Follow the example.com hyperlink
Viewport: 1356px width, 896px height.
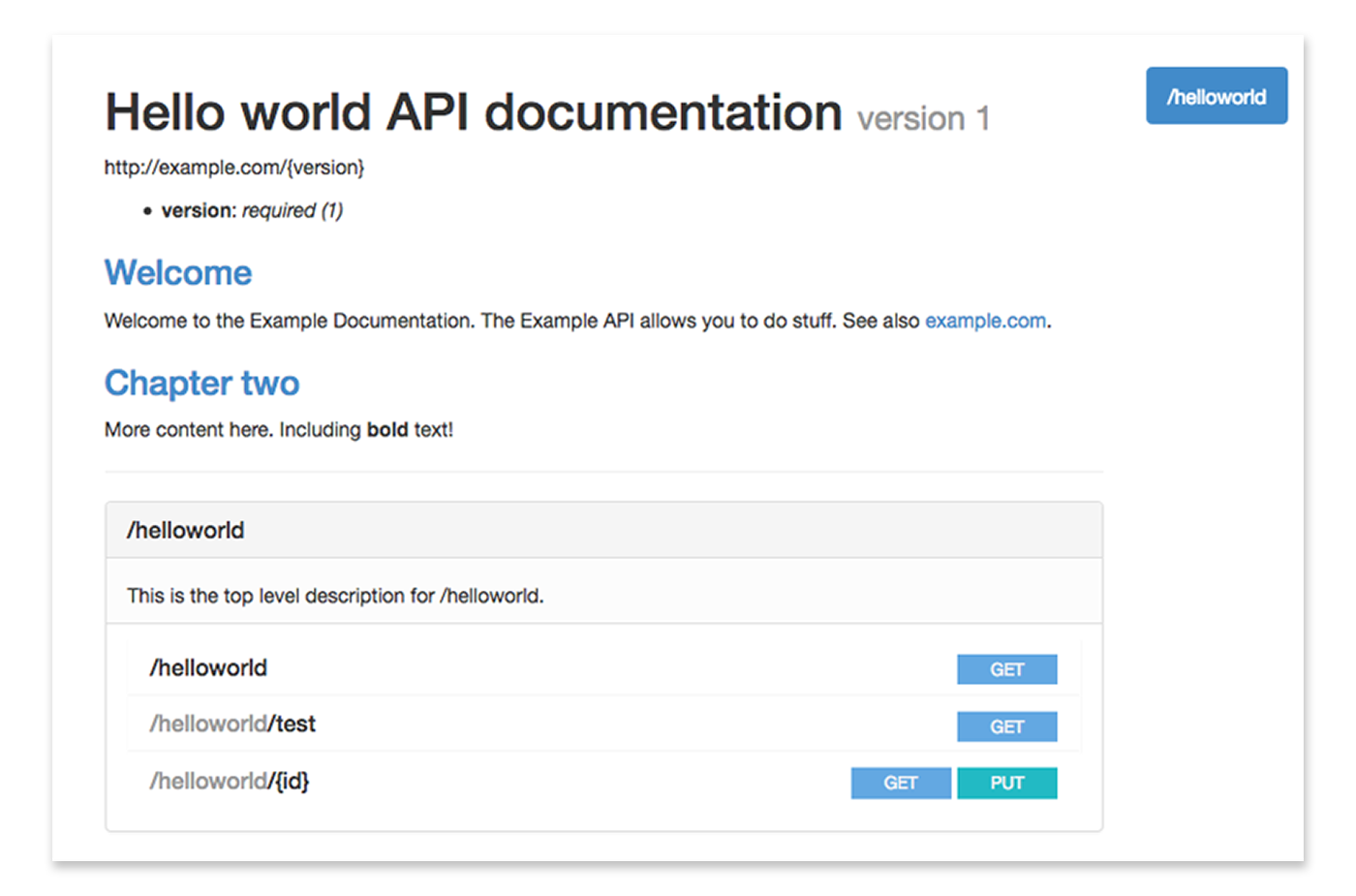[x=985, y=321]
